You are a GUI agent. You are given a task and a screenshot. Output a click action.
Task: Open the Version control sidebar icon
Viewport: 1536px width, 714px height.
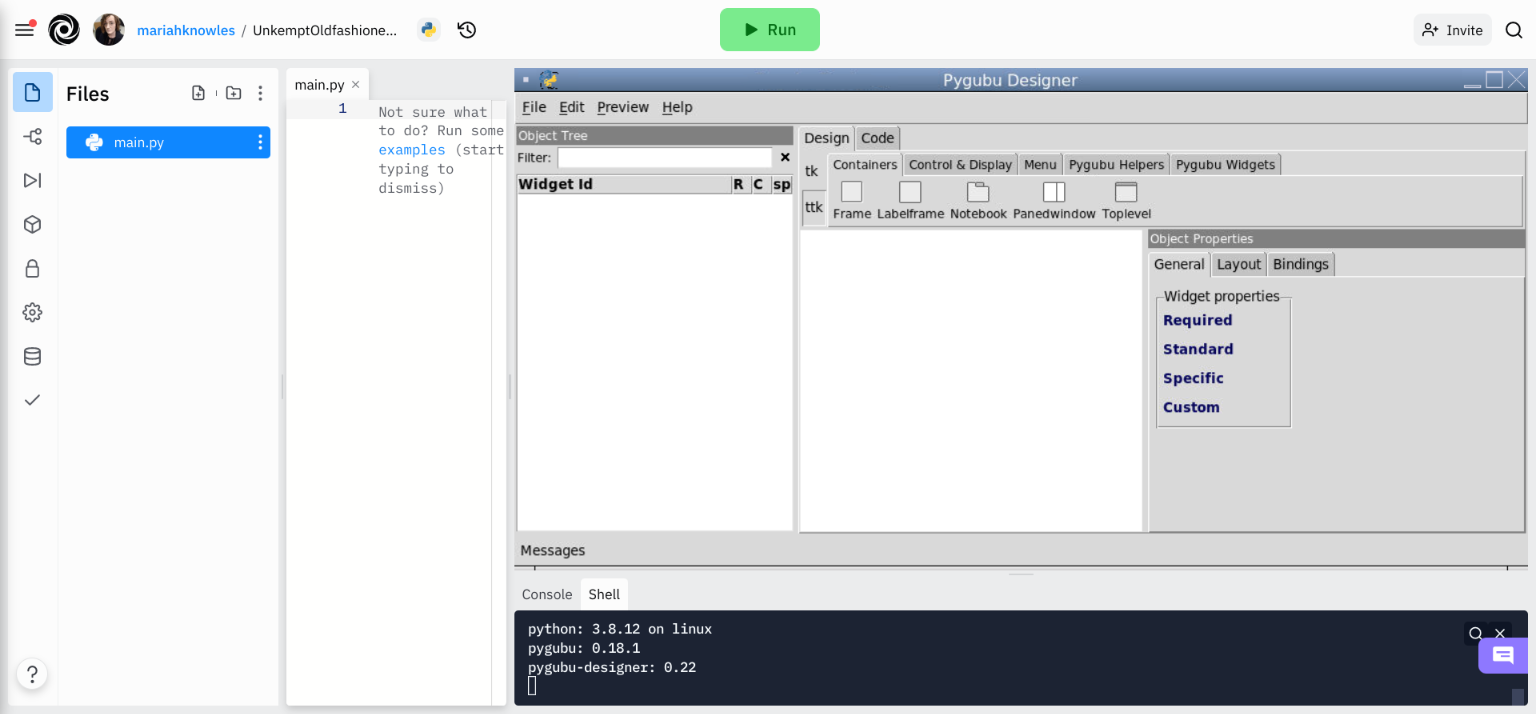pyautogui.click(x=32, y=136)
